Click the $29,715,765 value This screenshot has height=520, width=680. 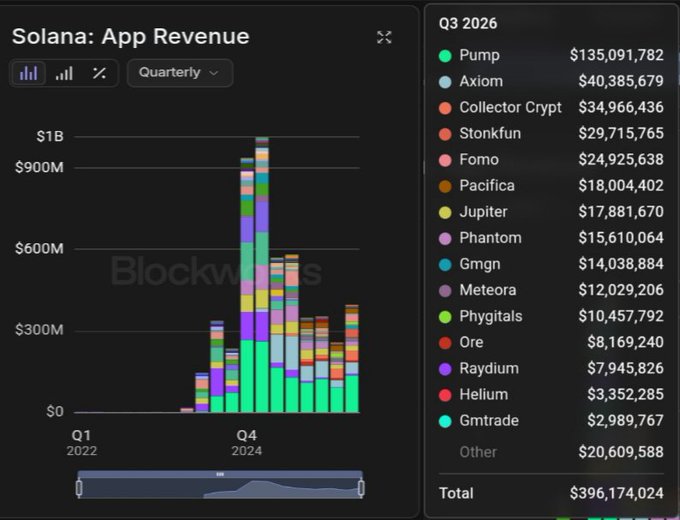point(621,133)
